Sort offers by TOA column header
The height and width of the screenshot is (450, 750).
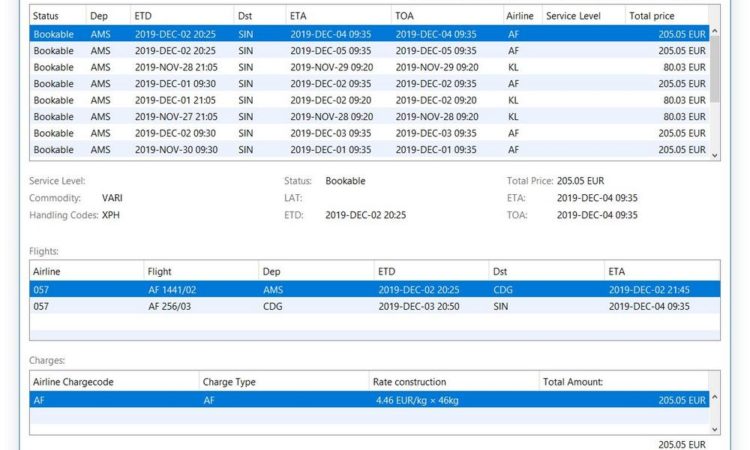pyautogui.click(x=447, y=16)
